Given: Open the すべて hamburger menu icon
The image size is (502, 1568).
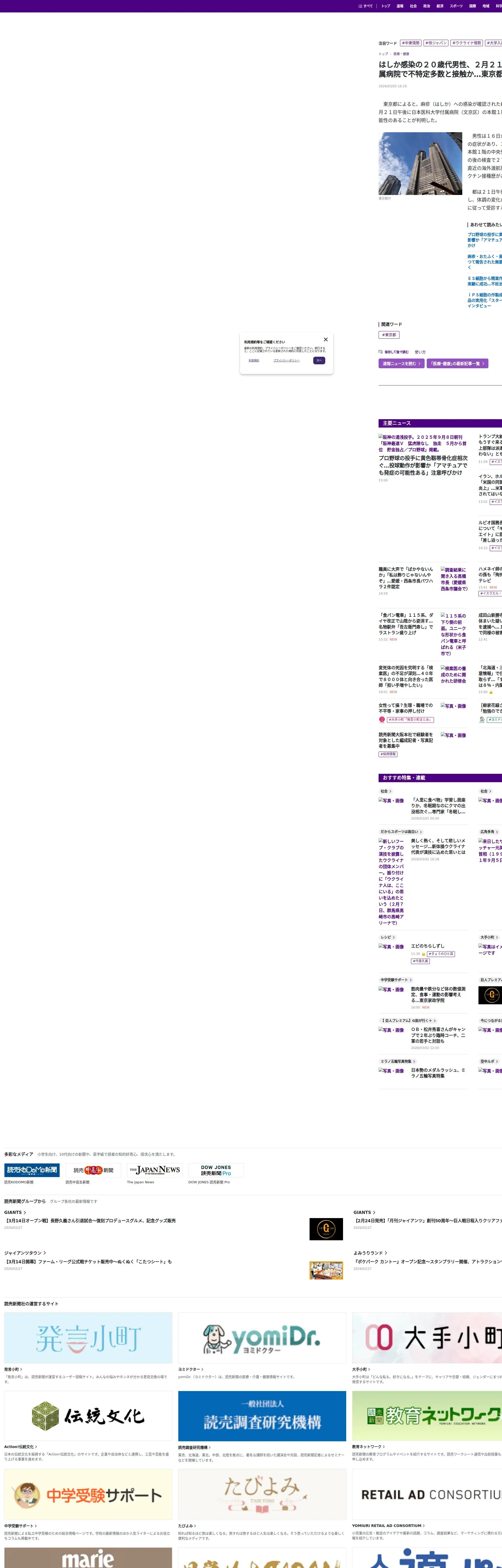Looking at the screenshot, I should click(x=361, y=6).
